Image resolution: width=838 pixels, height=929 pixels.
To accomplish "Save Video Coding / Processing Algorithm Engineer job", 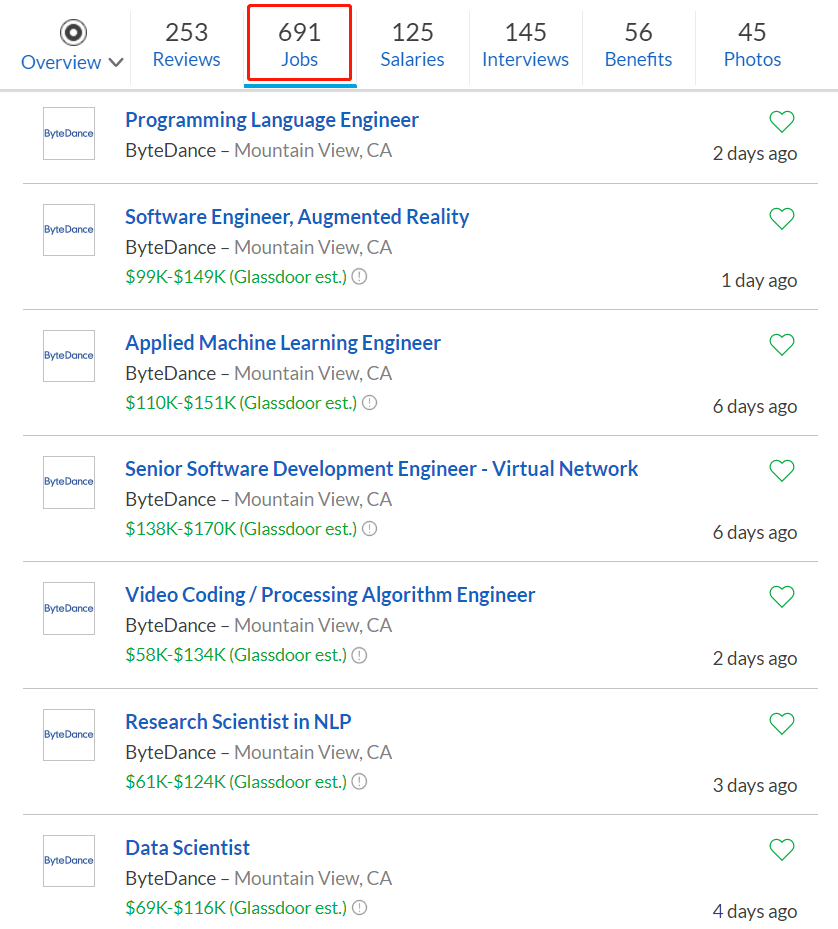I will 782,597.
